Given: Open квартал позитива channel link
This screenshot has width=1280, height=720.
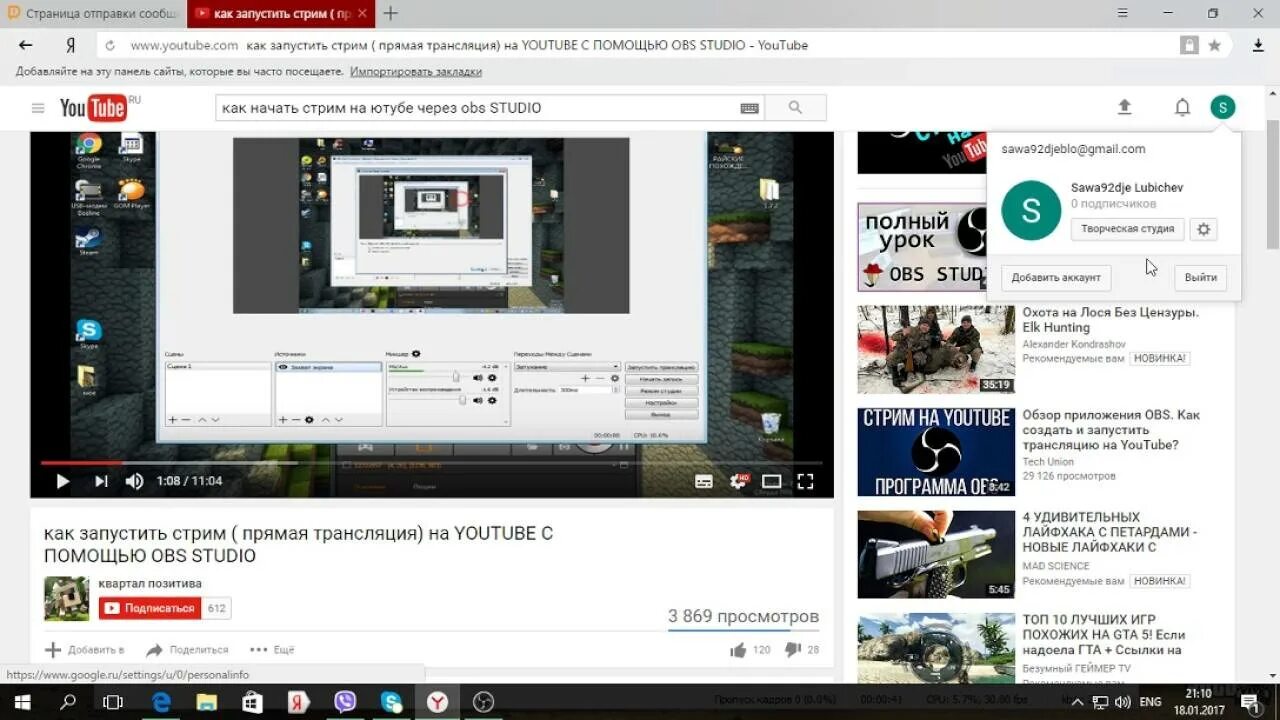Looking at the screenshot, I should pos(150,583).
